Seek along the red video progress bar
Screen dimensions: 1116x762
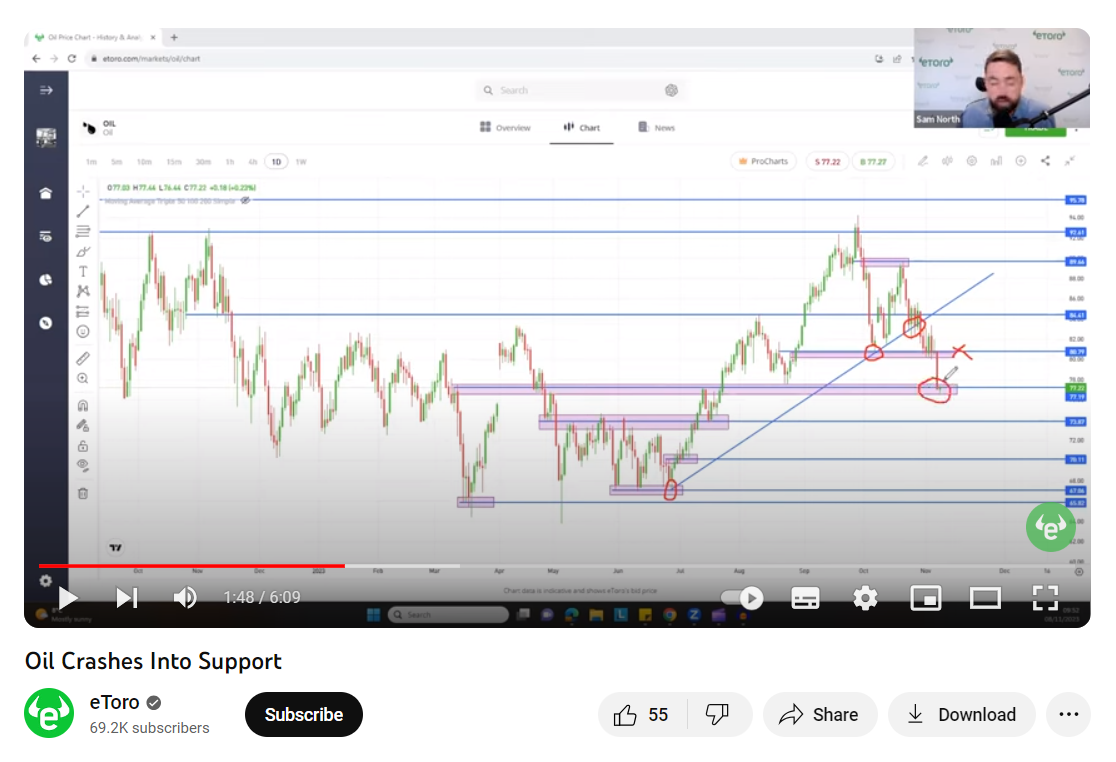point(192,566)
